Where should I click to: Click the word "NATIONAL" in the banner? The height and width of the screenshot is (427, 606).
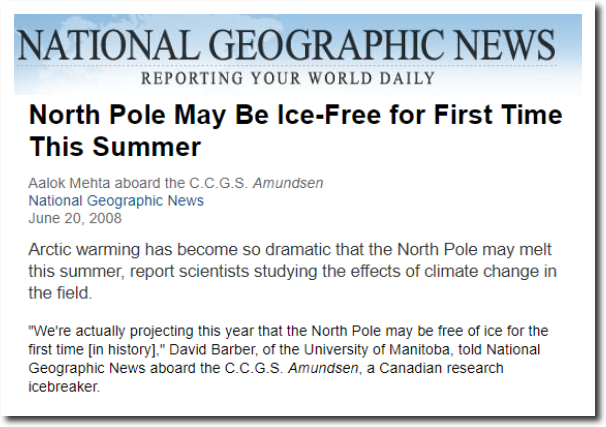tap(109, 45)
